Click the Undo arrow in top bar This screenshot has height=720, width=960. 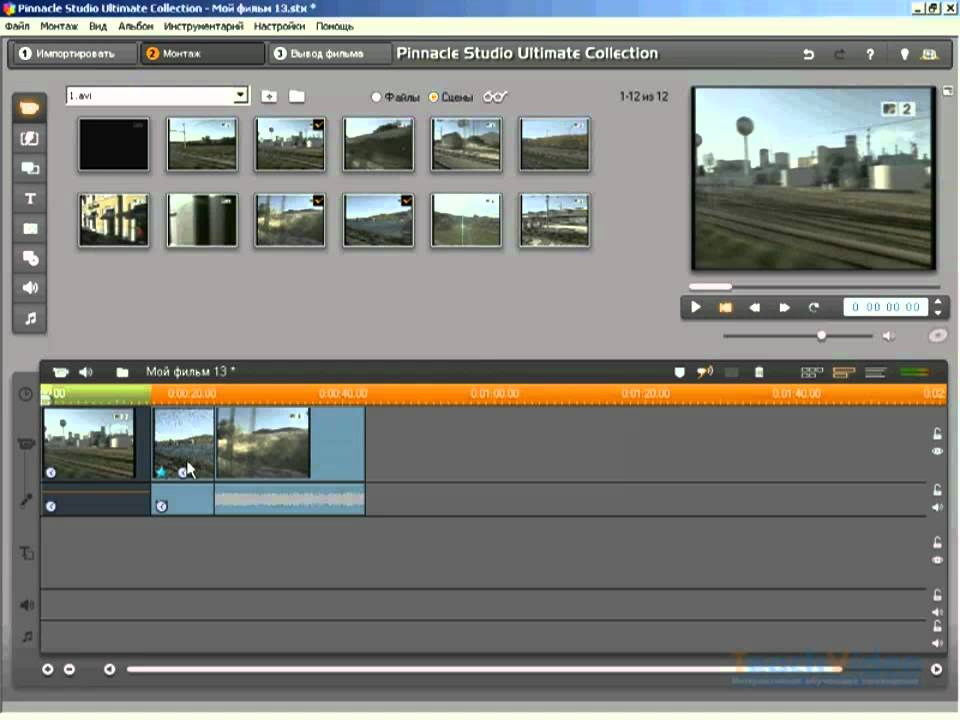(809, 55)
